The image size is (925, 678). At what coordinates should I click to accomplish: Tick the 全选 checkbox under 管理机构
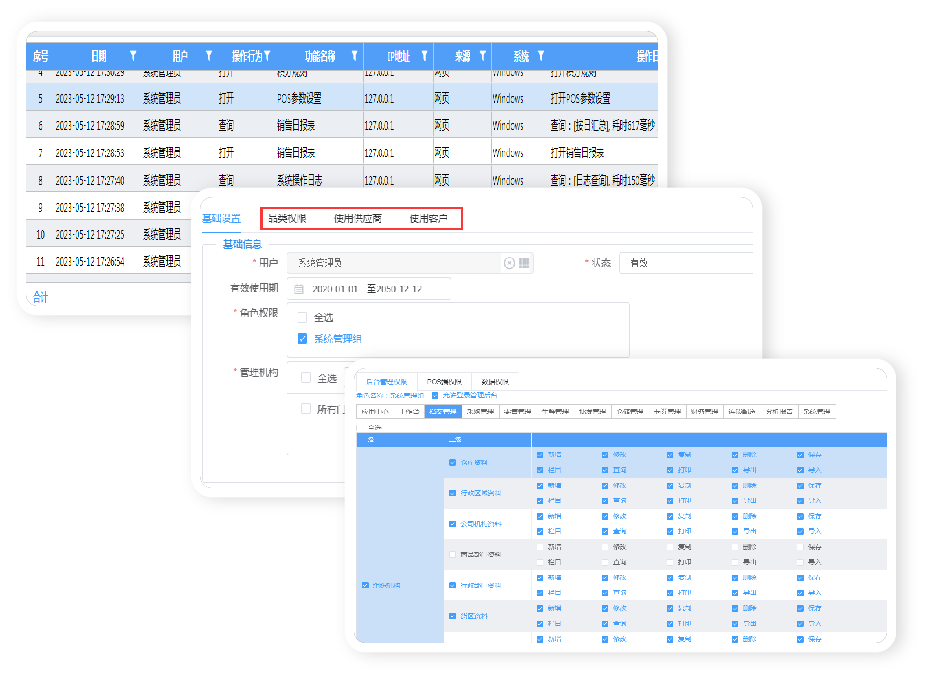[306, 378]
